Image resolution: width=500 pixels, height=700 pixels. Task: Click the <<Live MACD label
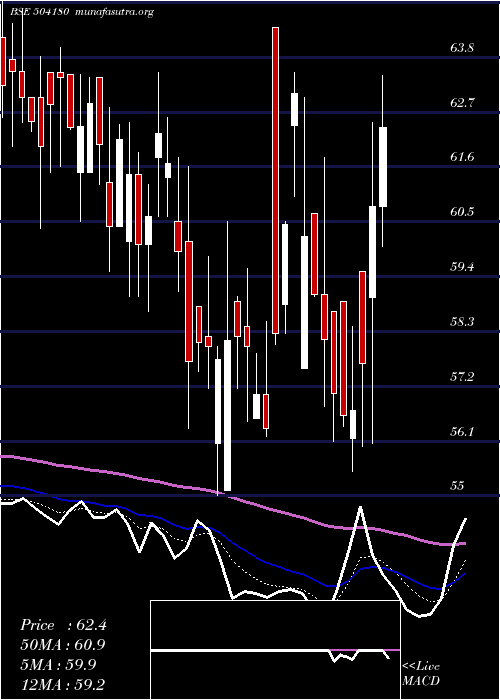421,674
